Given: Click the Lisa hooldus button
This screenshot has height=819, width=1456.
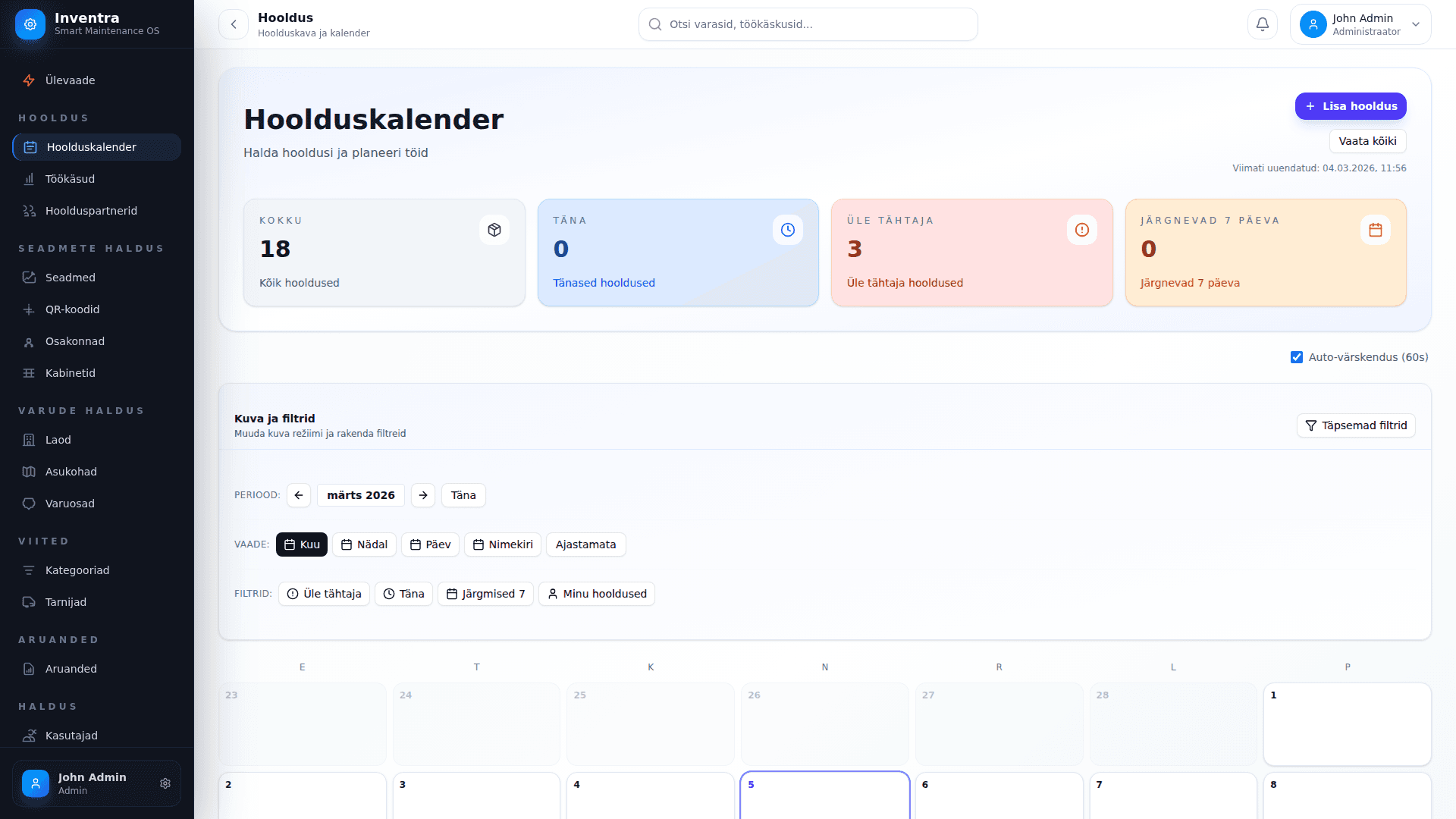Looking at the screenshot, I should [1351, 106].
